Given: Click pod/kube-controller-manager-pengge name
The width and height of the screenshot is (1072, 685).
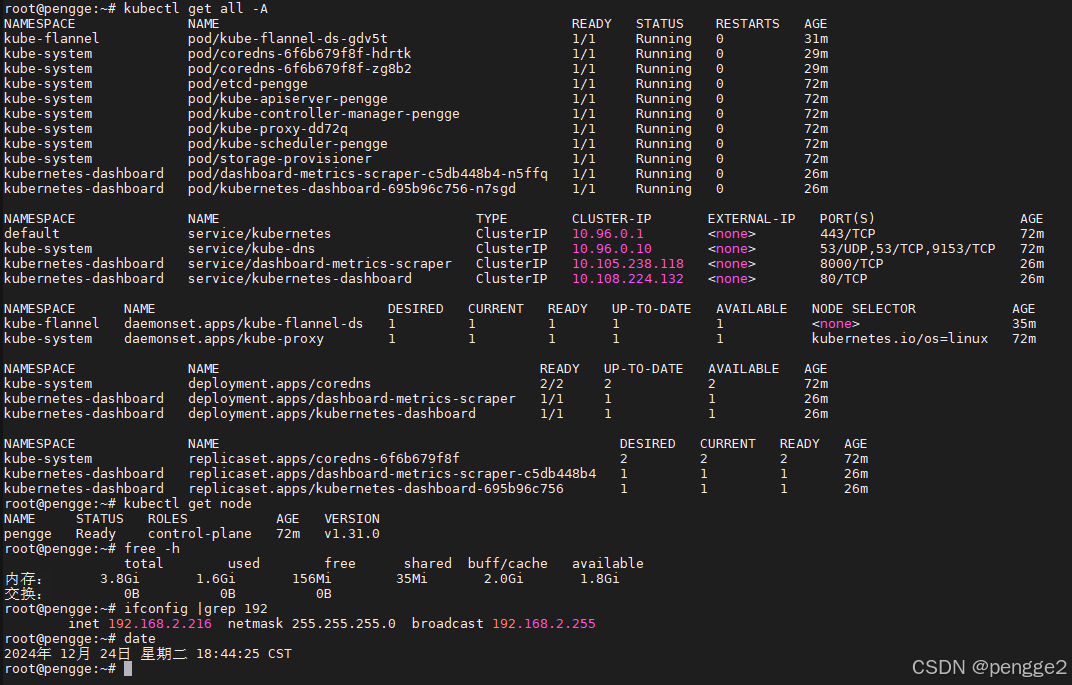Looking at the screenshot, I should 323,114.
